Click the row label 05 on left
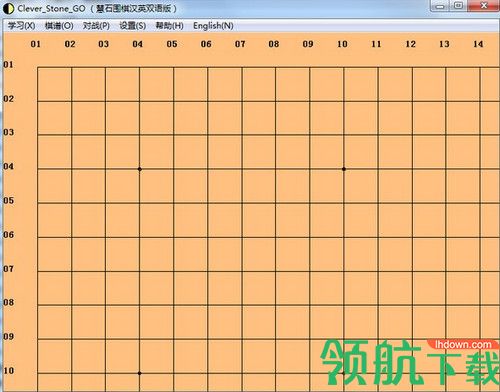500x392 pixels. click(x=8, y=200)
